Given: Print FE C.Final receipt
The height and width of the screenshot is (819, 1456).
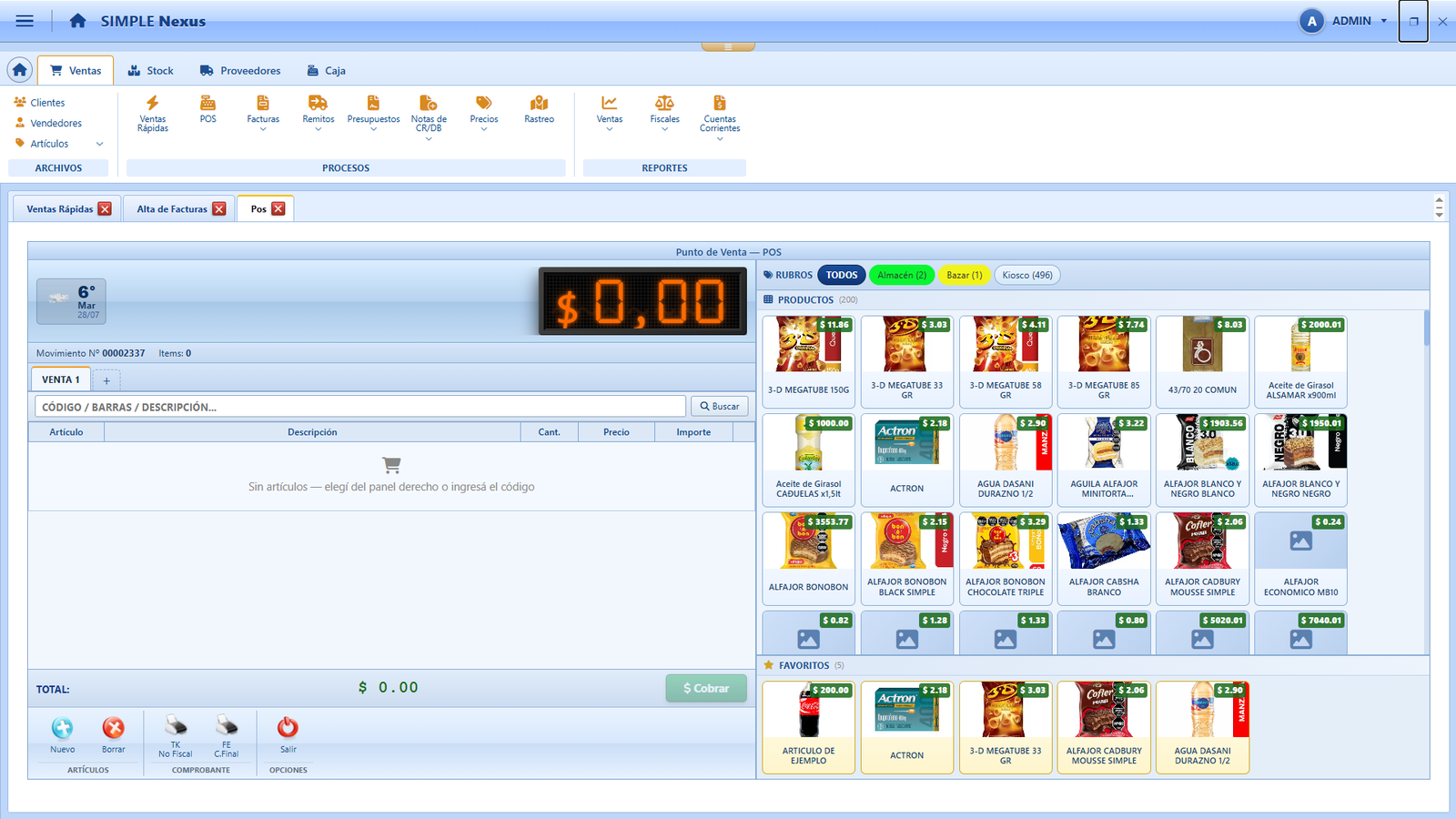Looking at the screenshot, I should click(227, 736).
